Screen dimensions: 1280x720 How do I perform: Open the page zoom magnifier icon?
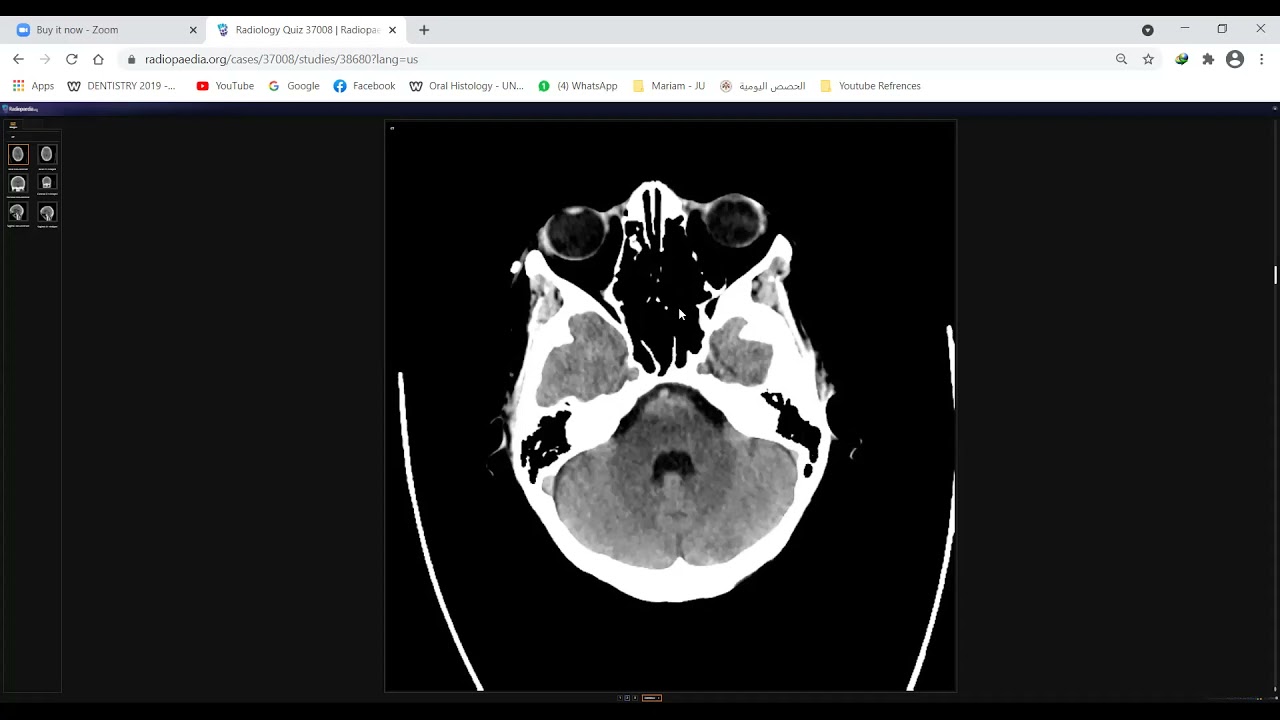[1121, 59]
